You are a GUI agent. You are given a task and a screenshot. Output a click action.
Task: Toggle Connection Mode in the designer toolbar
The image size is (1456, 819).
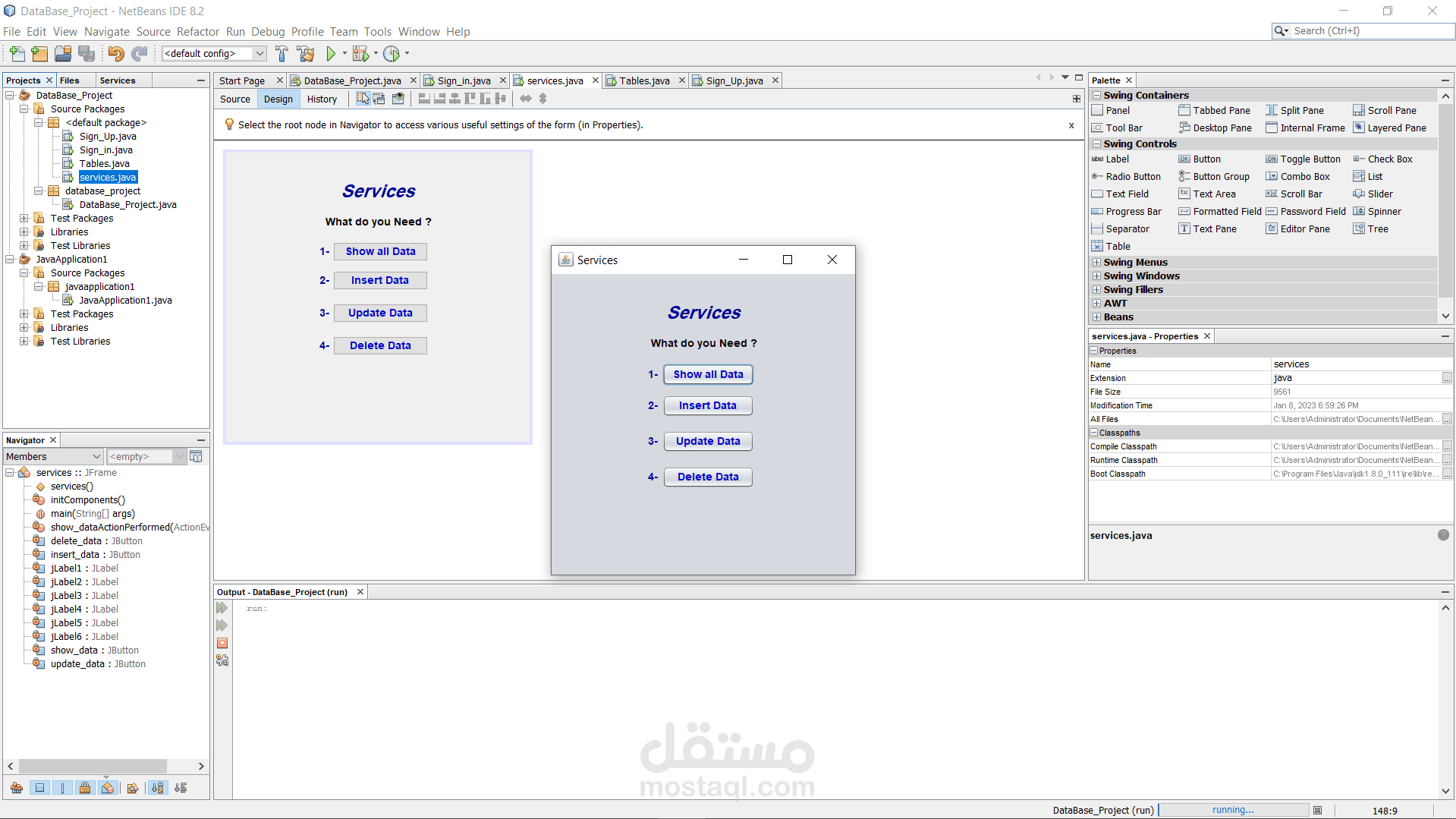[379, 99]
